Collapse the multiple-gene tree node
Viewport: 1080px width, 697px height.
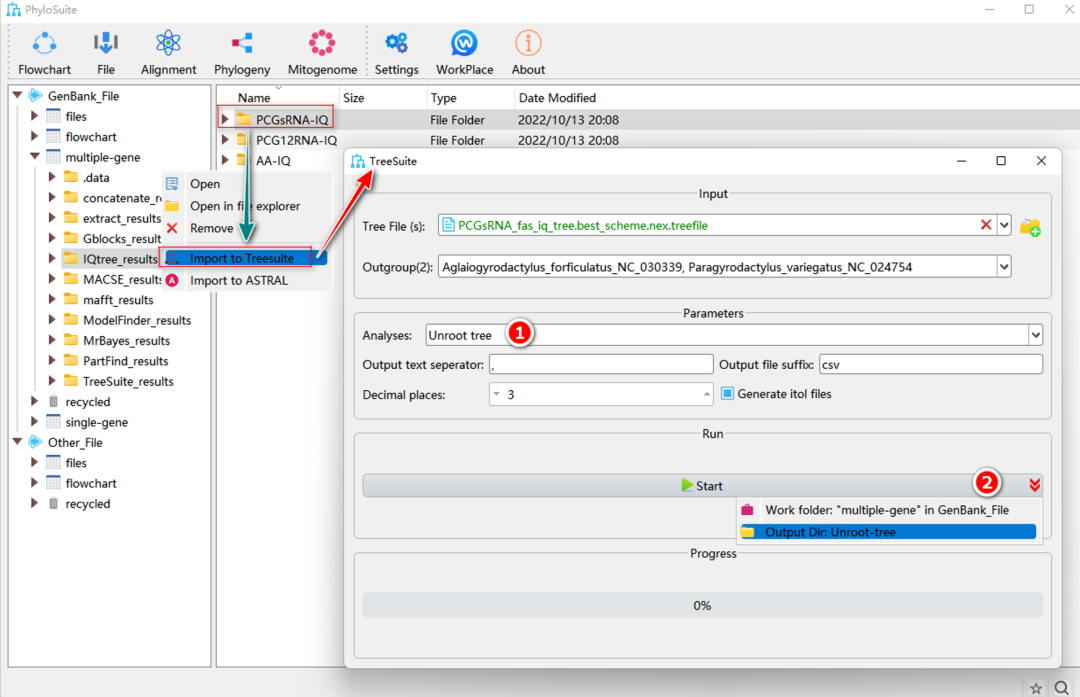(34, 157)
